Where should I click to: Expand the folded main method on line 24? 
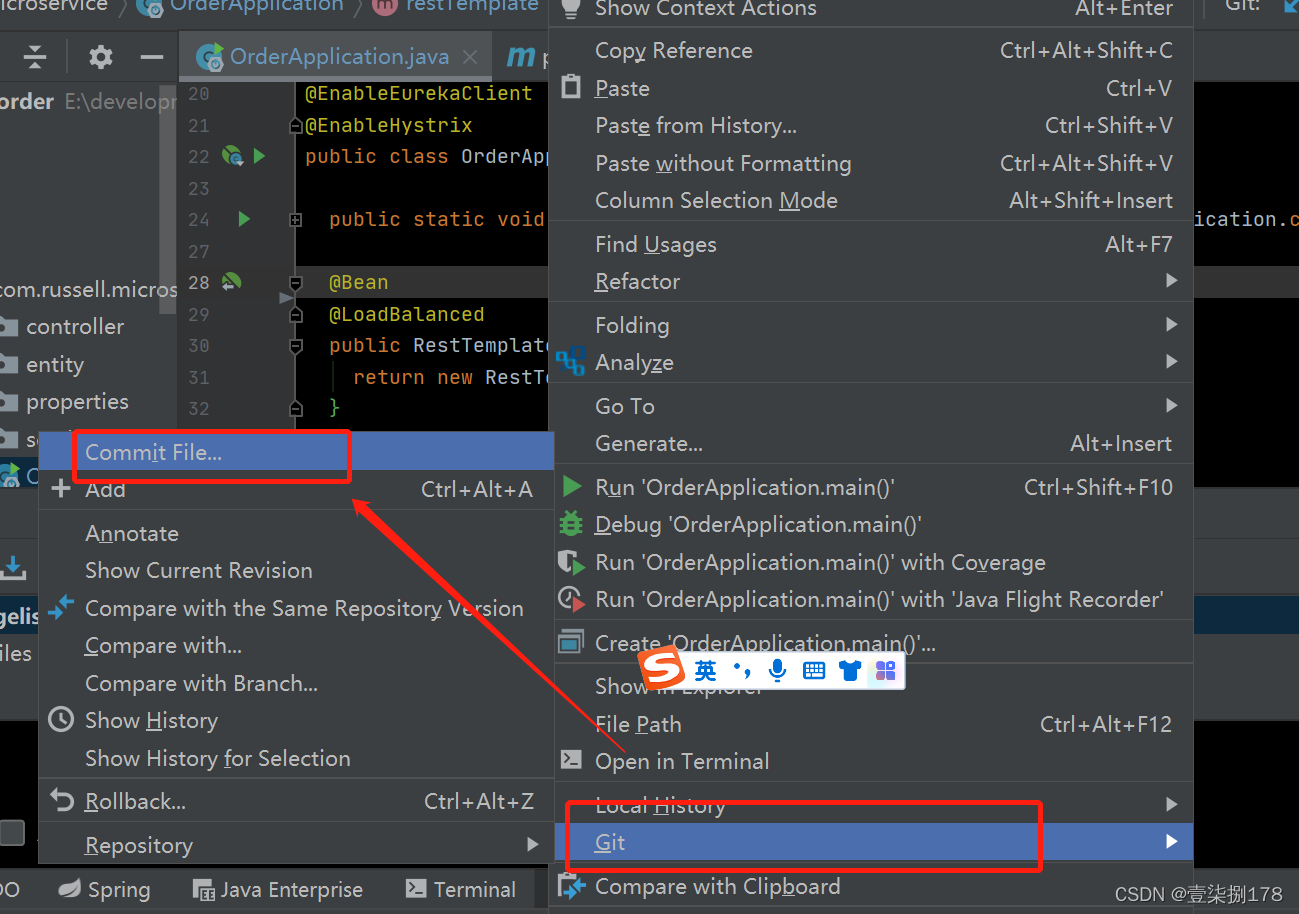(296, 220)
